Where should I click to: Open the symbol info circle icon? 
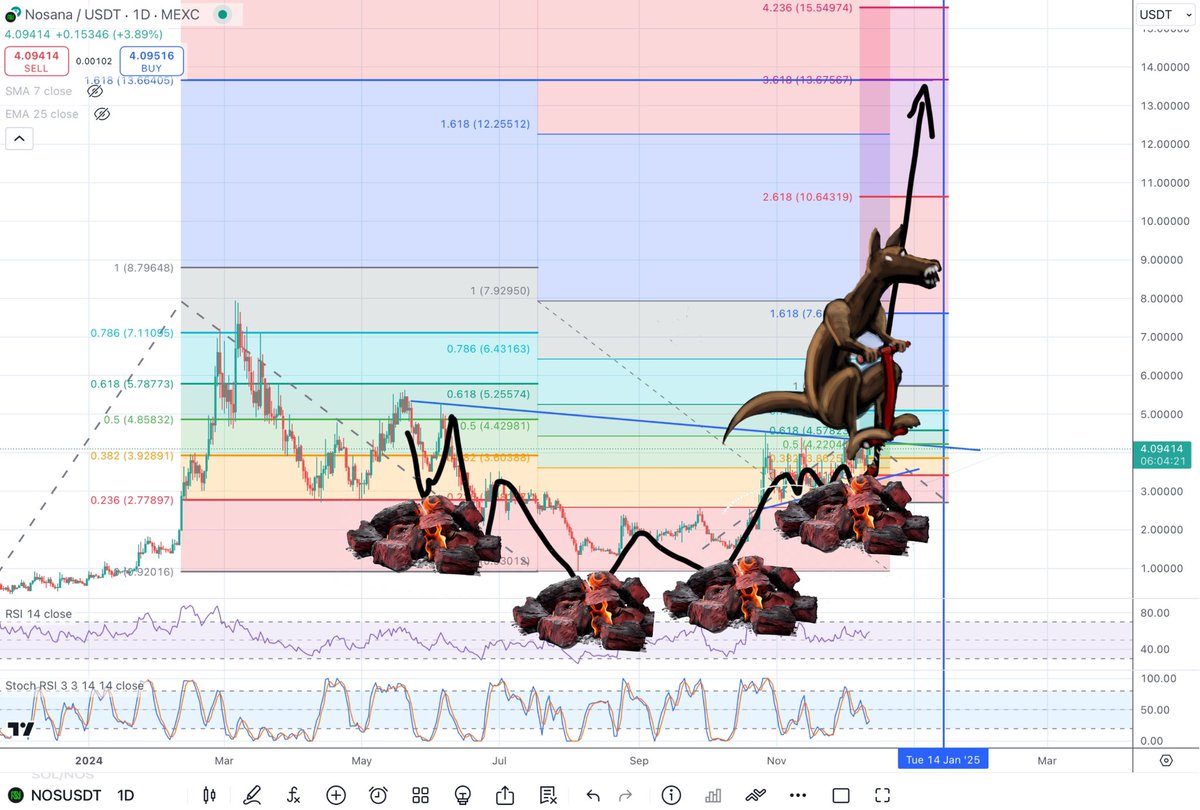[x=671, y=796]
